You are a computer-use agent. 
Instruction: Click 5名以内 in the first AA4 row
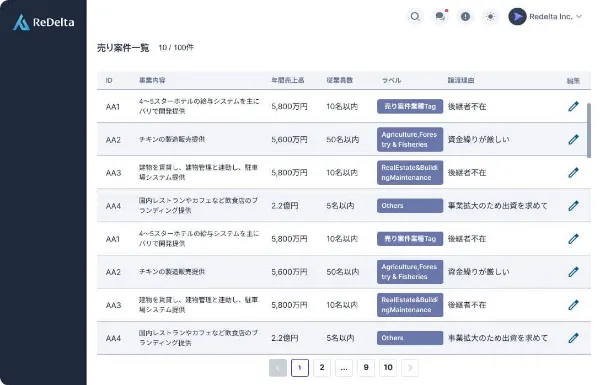pyautogui.click(x=340, y=206)
